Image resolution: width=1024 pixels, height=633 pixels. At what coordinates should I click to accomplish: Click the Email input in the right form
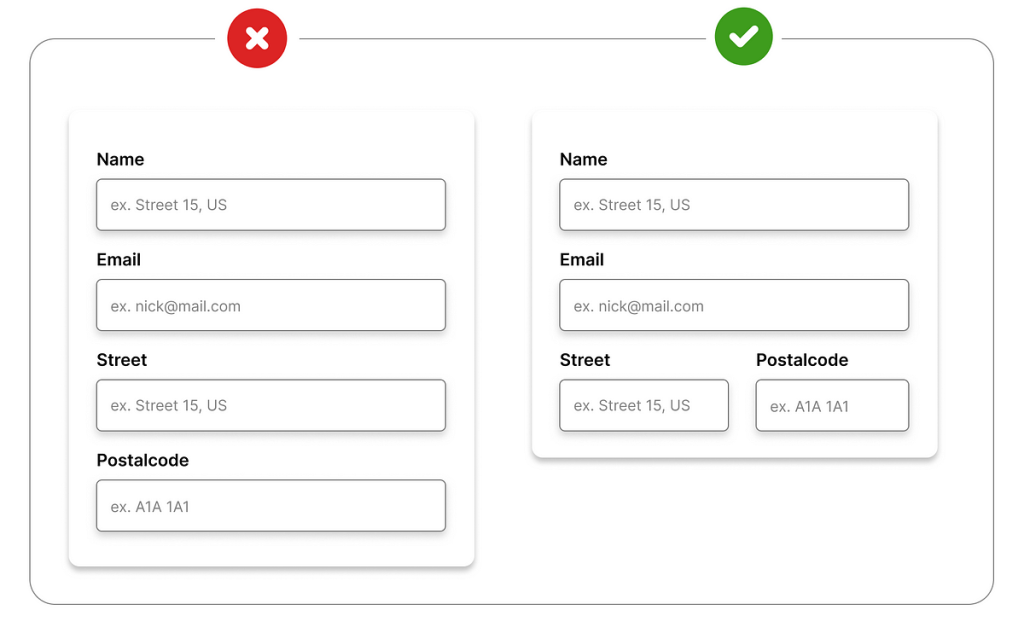[x=733, y=305]
